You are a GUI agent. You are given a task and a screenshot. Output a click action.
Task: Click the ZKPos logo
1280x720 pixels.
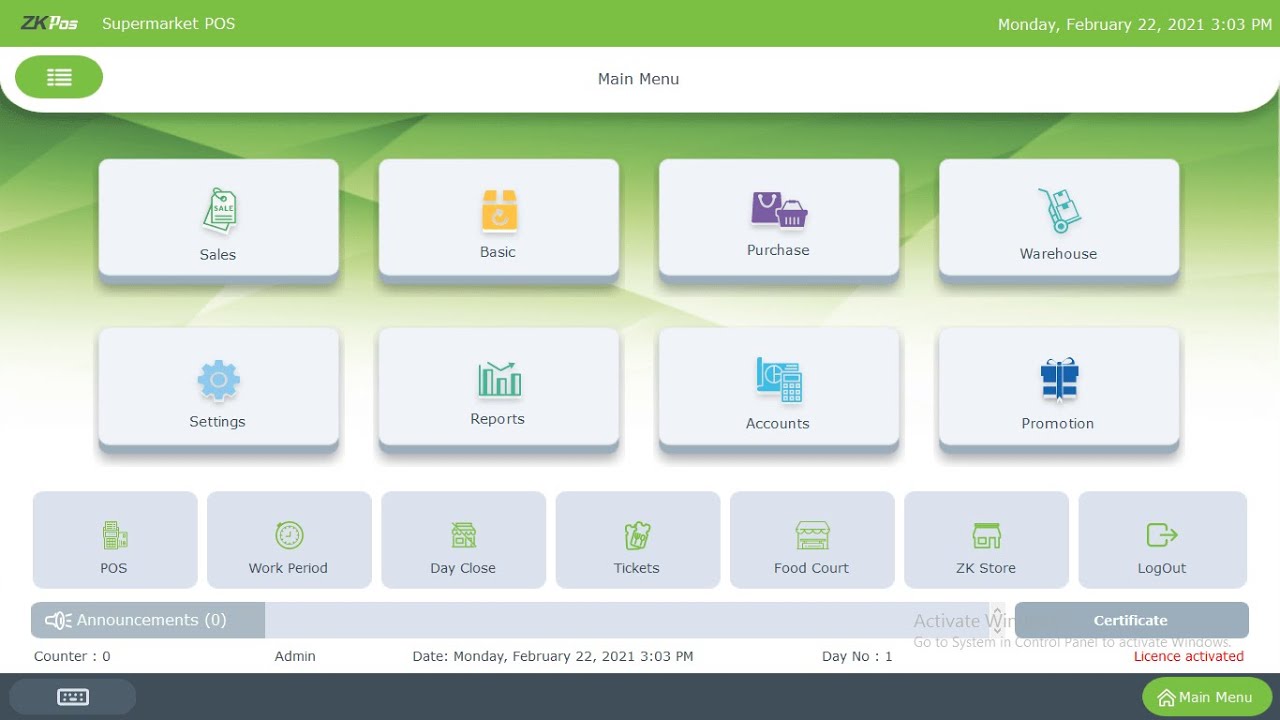pyautogui.click(x=49, y=23)
